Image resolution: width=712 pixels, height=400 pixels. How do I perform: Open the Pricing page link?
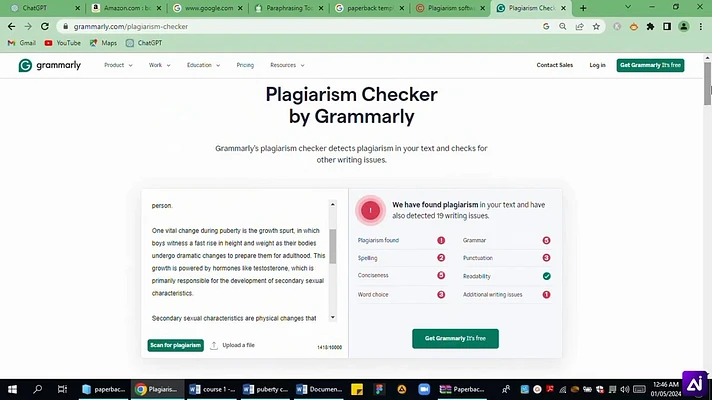245,65
